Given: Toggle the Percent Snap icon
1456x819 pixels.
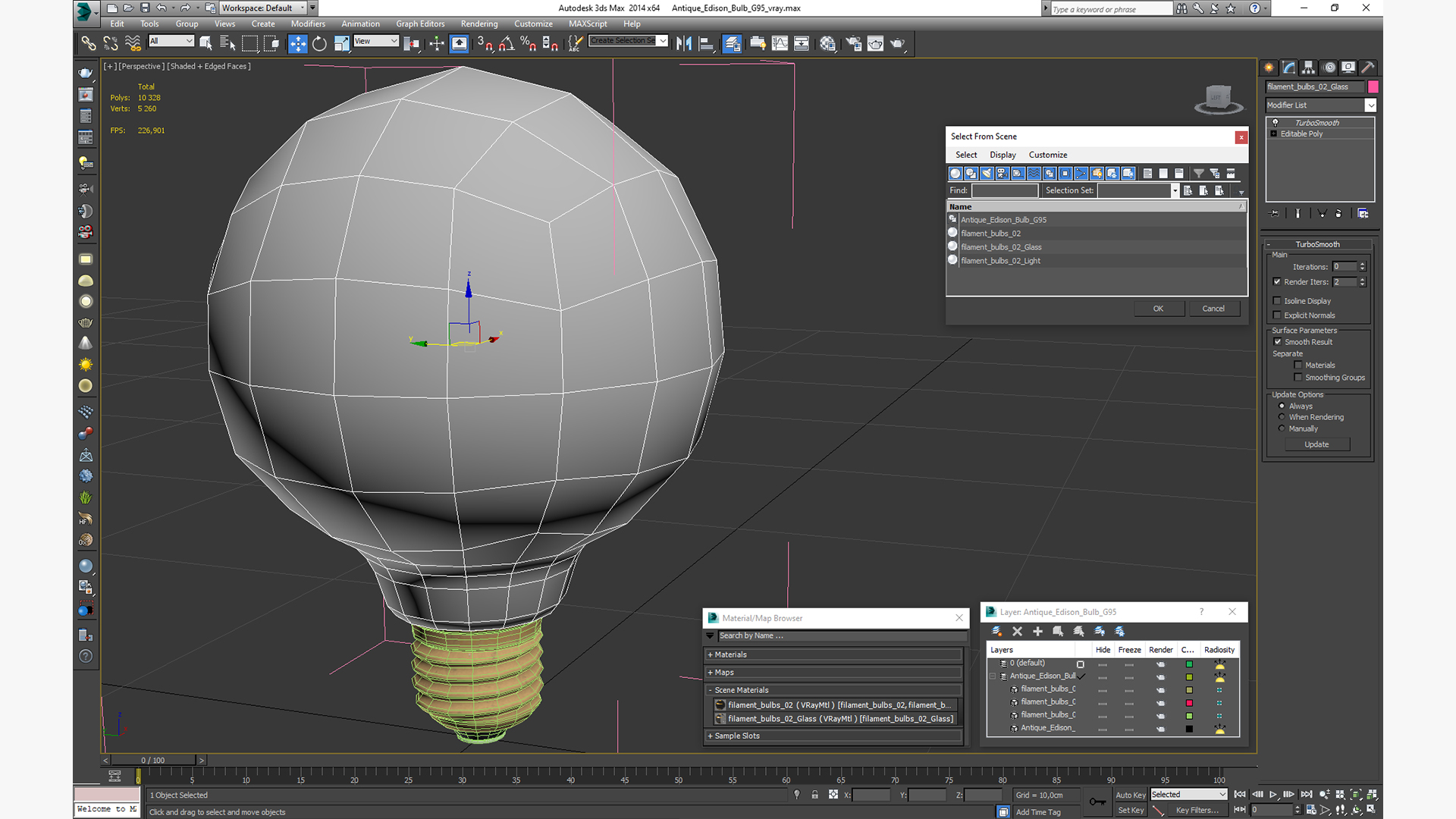Looking at the screenshot, I should tap(529, 43).
